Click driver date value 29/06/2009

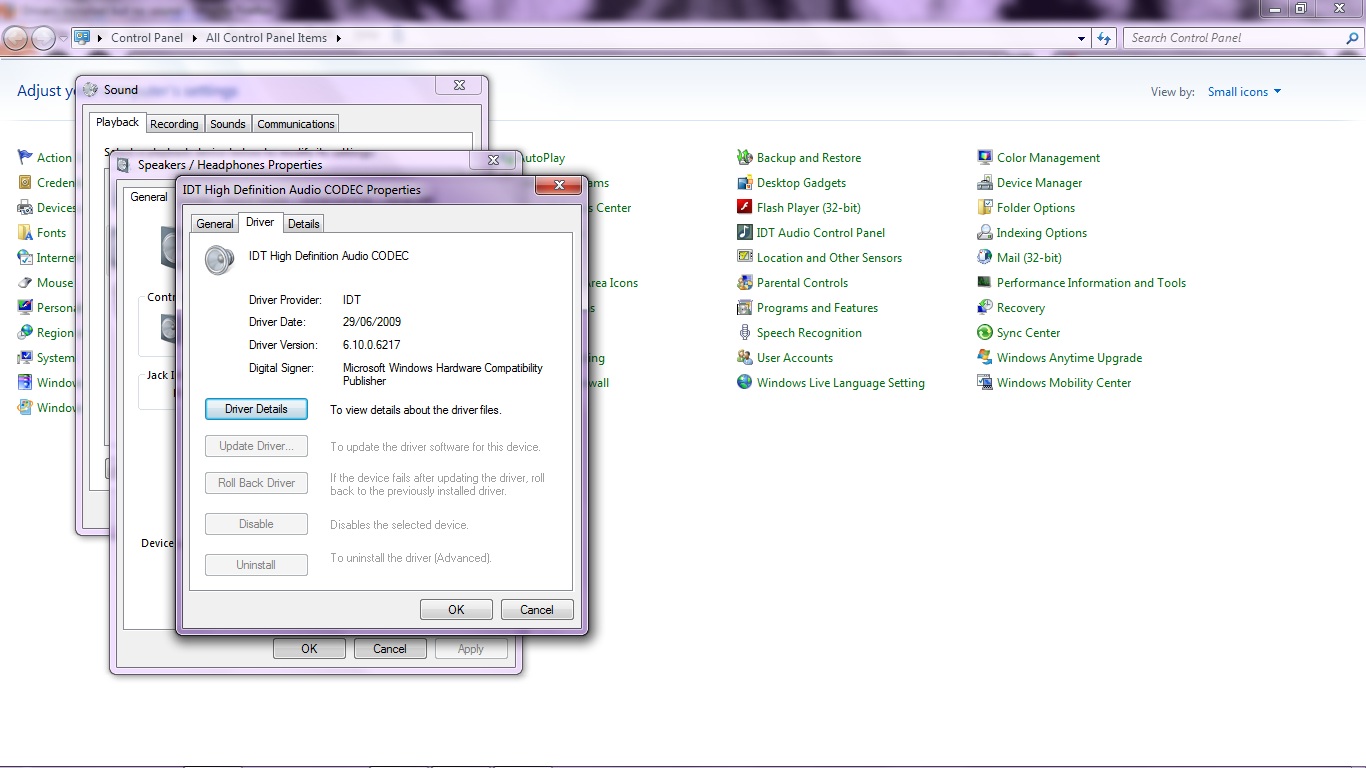373,322
